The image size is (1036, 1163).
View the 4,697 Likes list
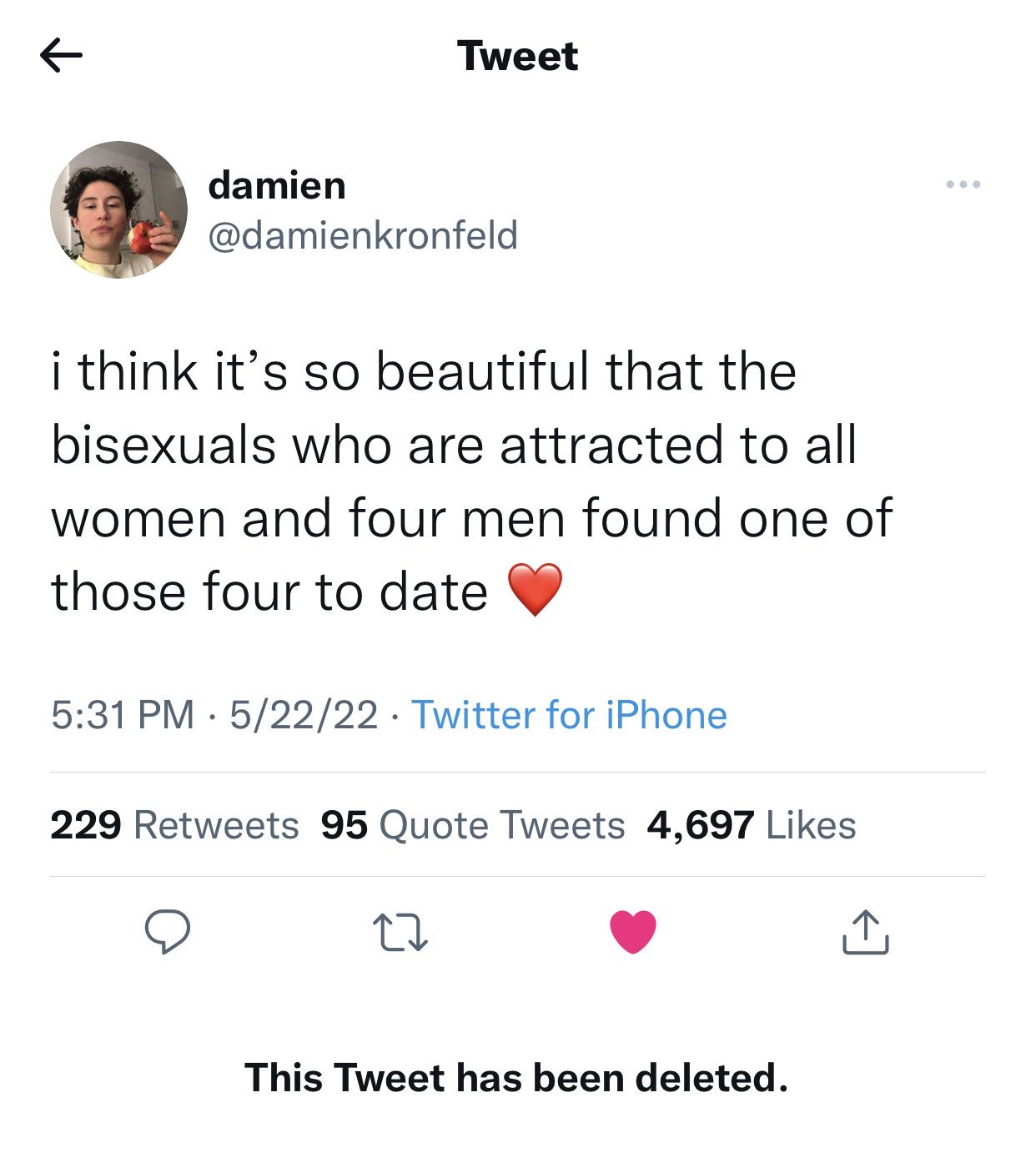click(x=752, y=825)
